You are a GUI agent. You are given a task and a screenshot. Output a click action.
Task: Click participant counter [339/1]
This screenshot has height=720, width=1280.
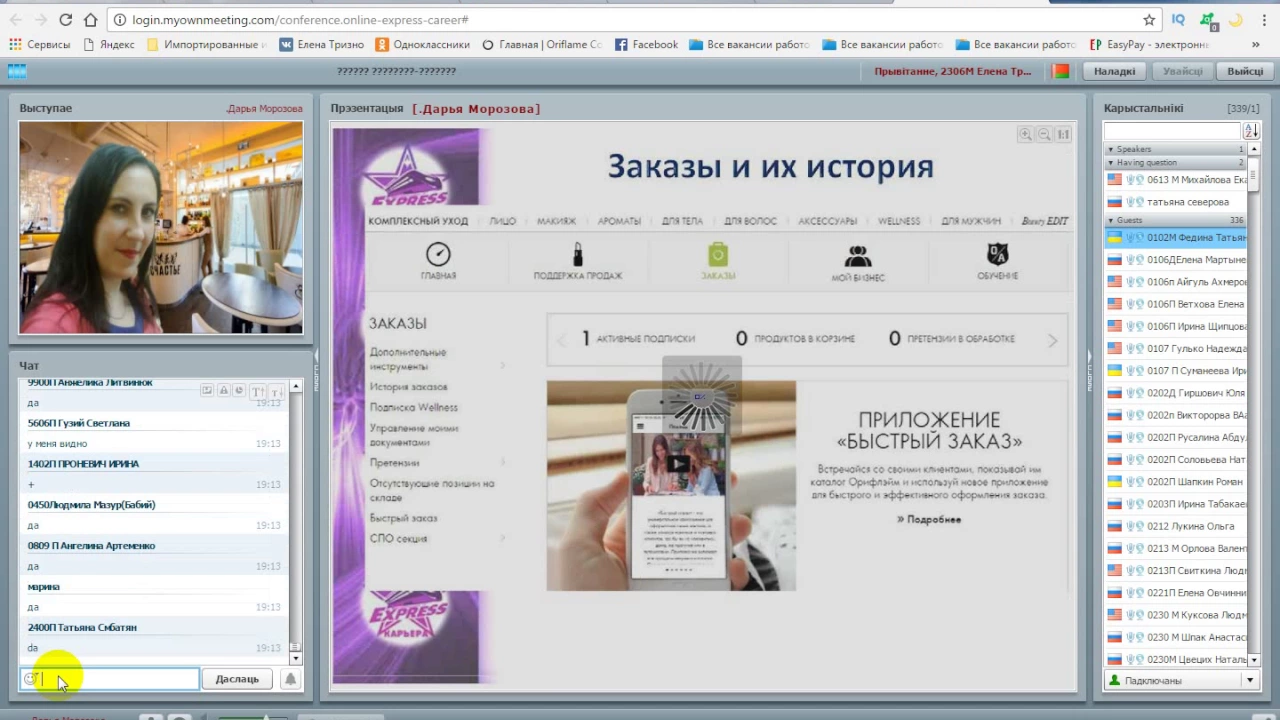(x=1243, y=108)
